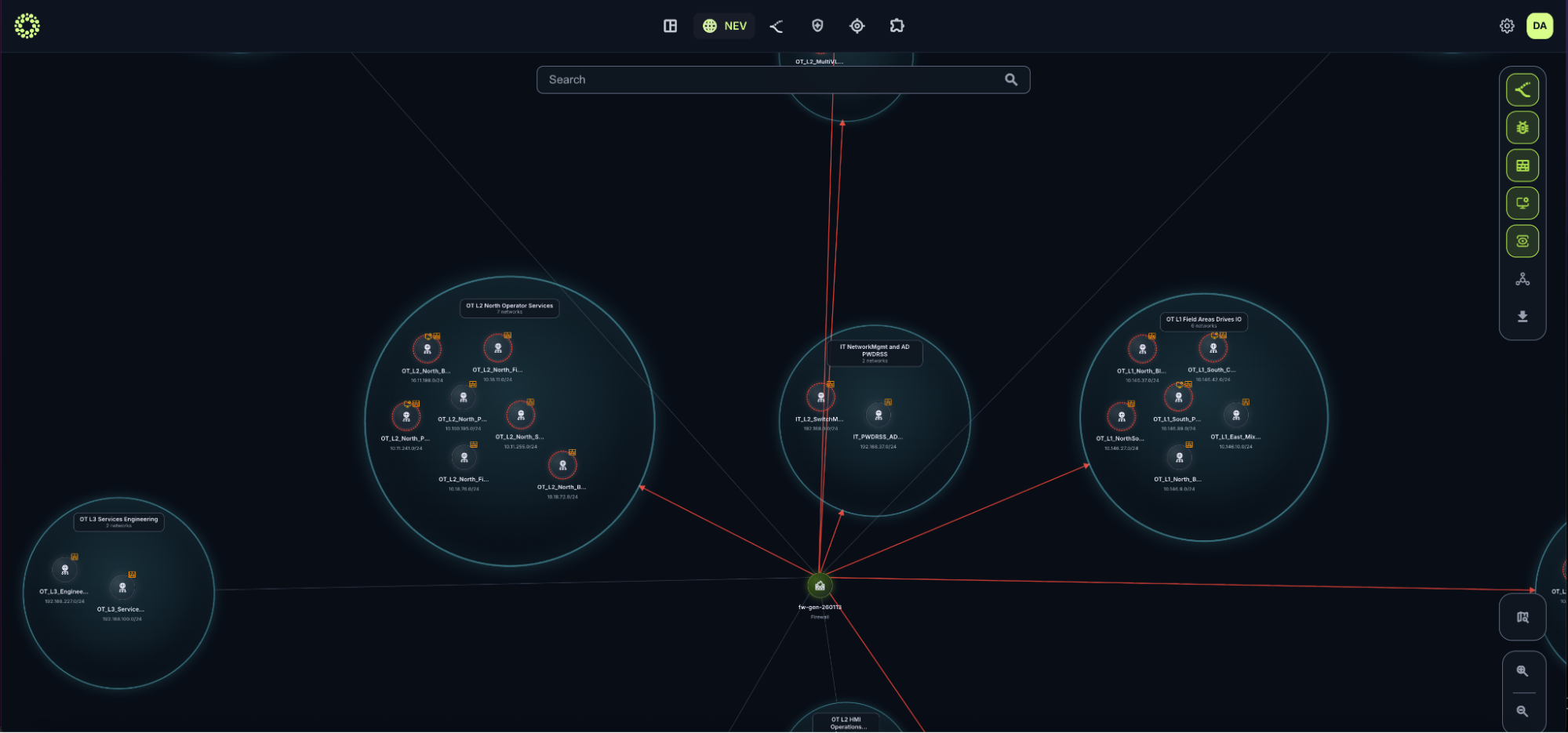This screenshot has height=733, width=1568.
Task: Toggle the bug threat detection filter
Action: point(1523,127)
